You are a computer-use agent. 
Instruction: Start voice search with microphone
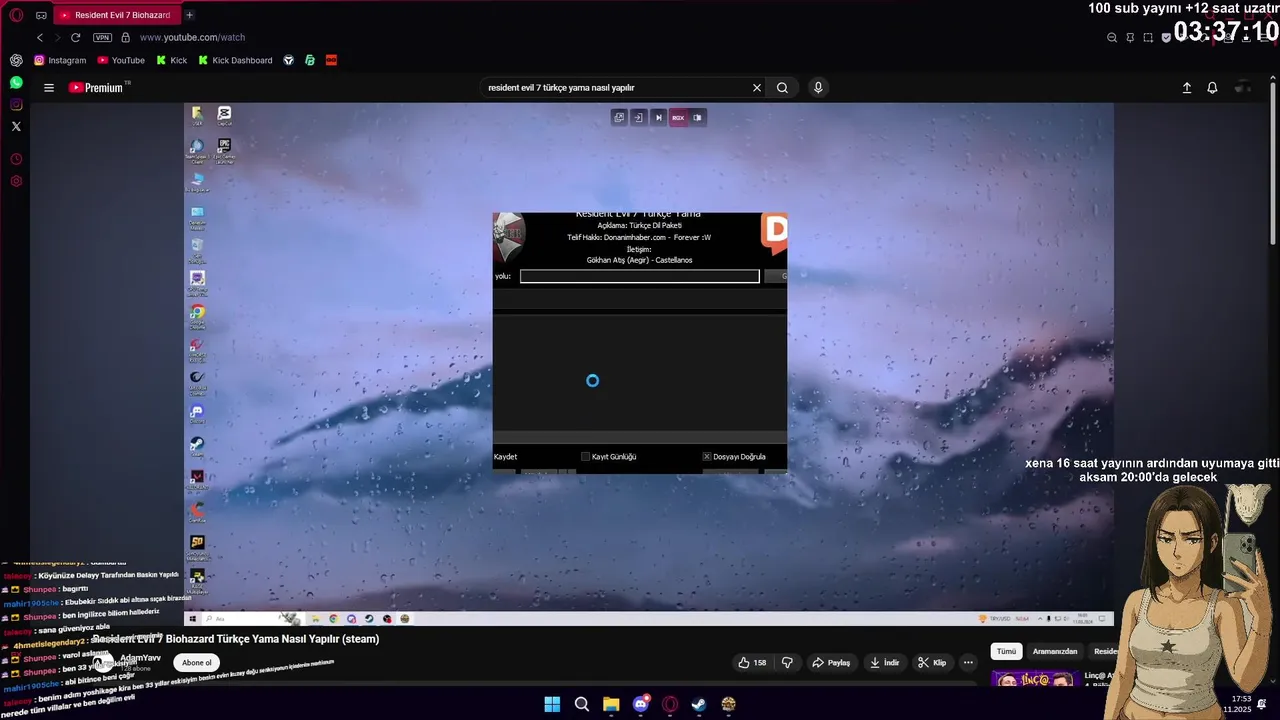click(x=818, y=88)
